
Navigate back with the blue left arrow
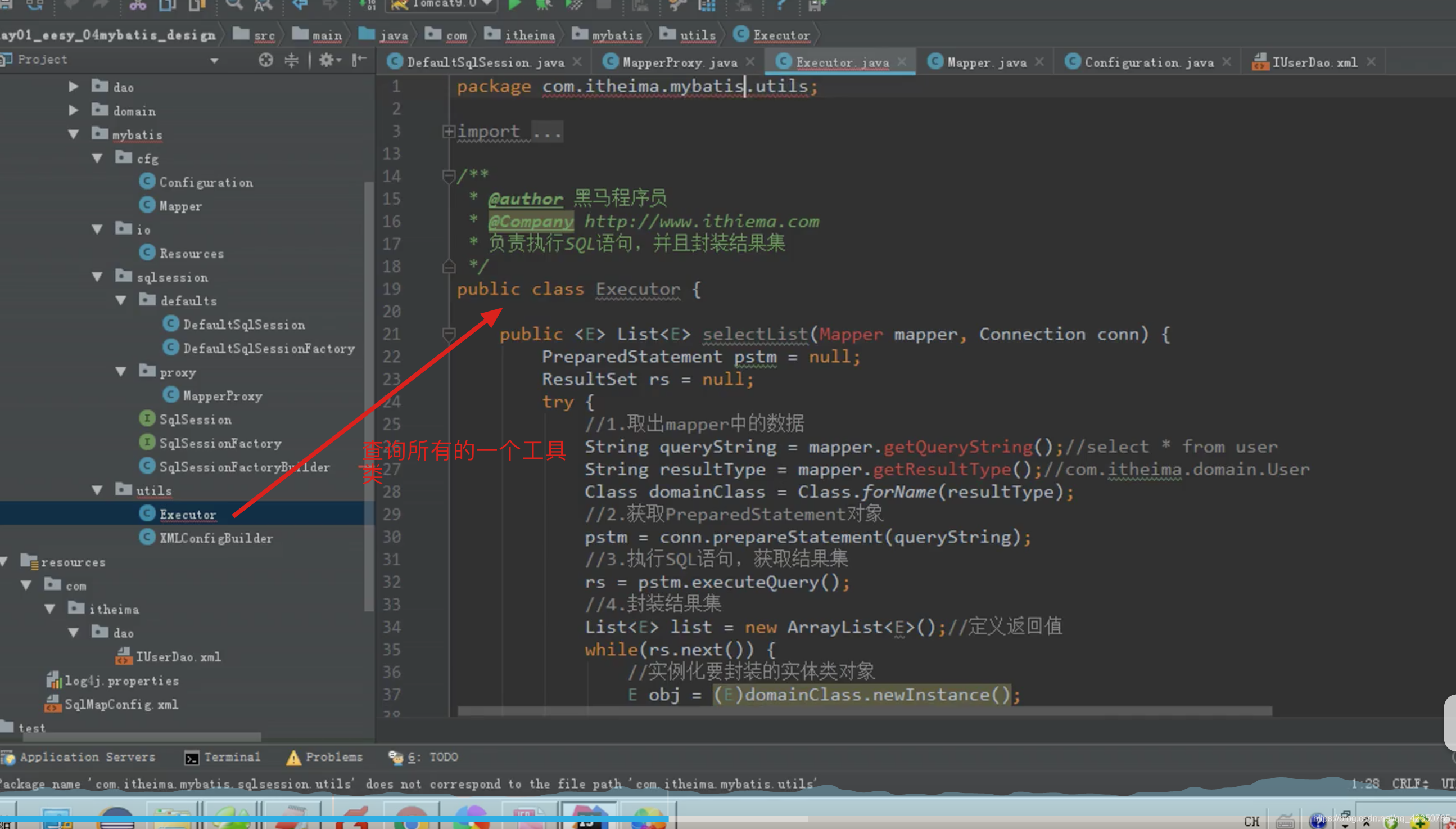300,5
